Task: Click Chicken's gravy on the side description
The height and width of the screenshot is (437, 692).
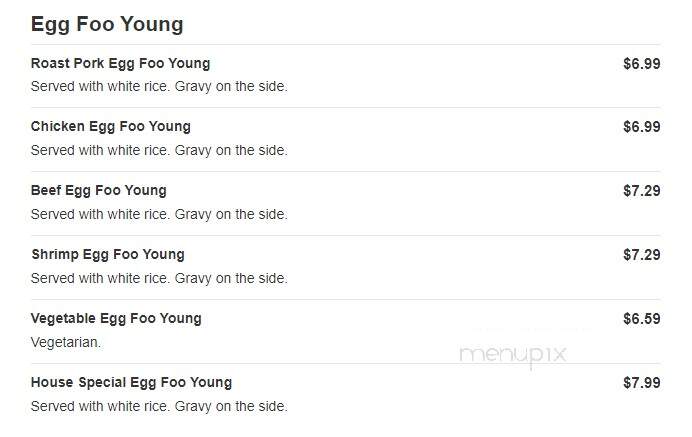Action: point(159,151)
